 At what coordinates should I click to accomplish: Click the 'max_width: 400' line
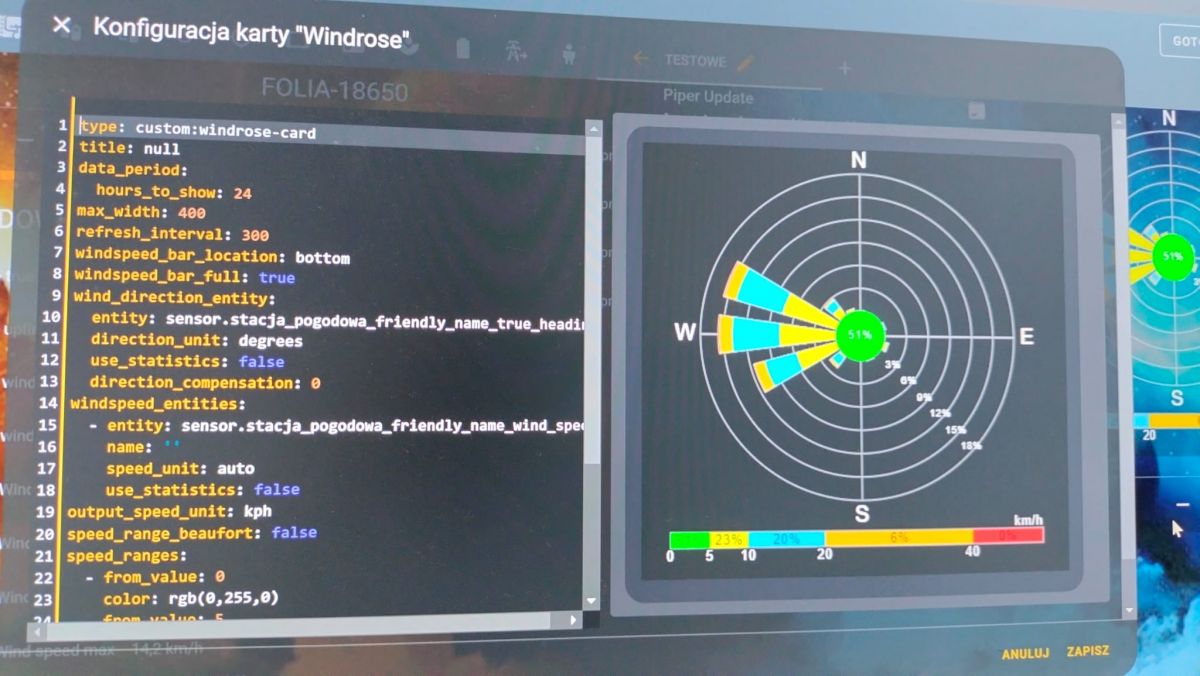coord(141,212)
